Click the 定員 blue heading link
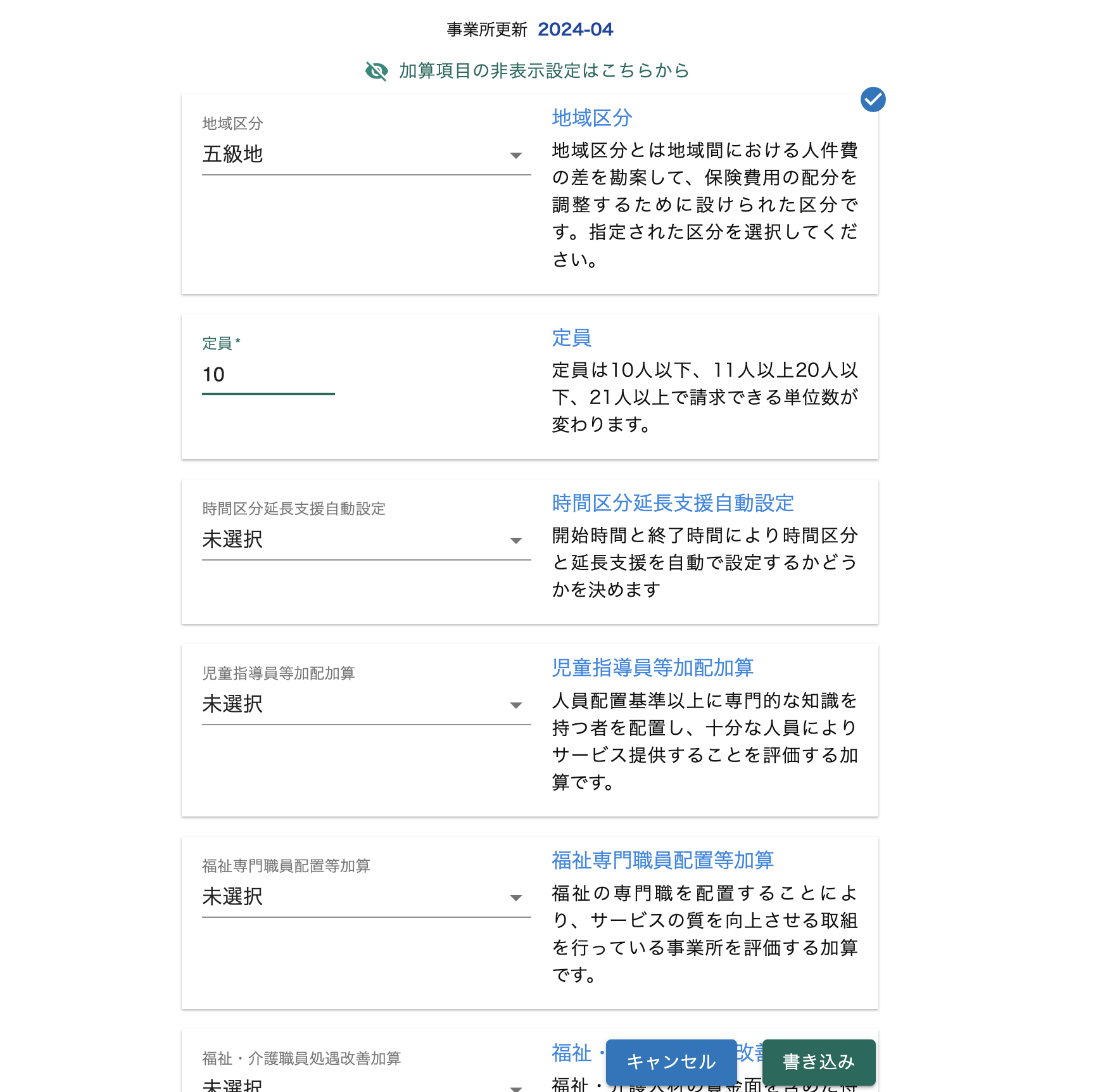1093x1092 pixels. (x=571, y=338)
